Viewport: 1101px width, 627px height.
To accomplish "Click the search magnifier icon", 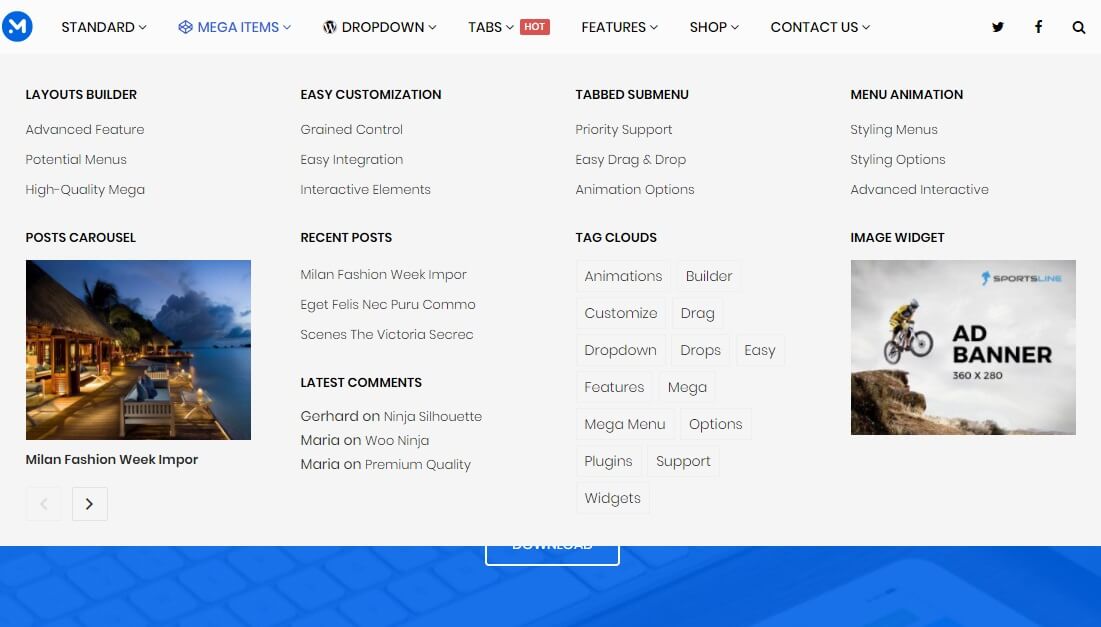I will 1078,27.
